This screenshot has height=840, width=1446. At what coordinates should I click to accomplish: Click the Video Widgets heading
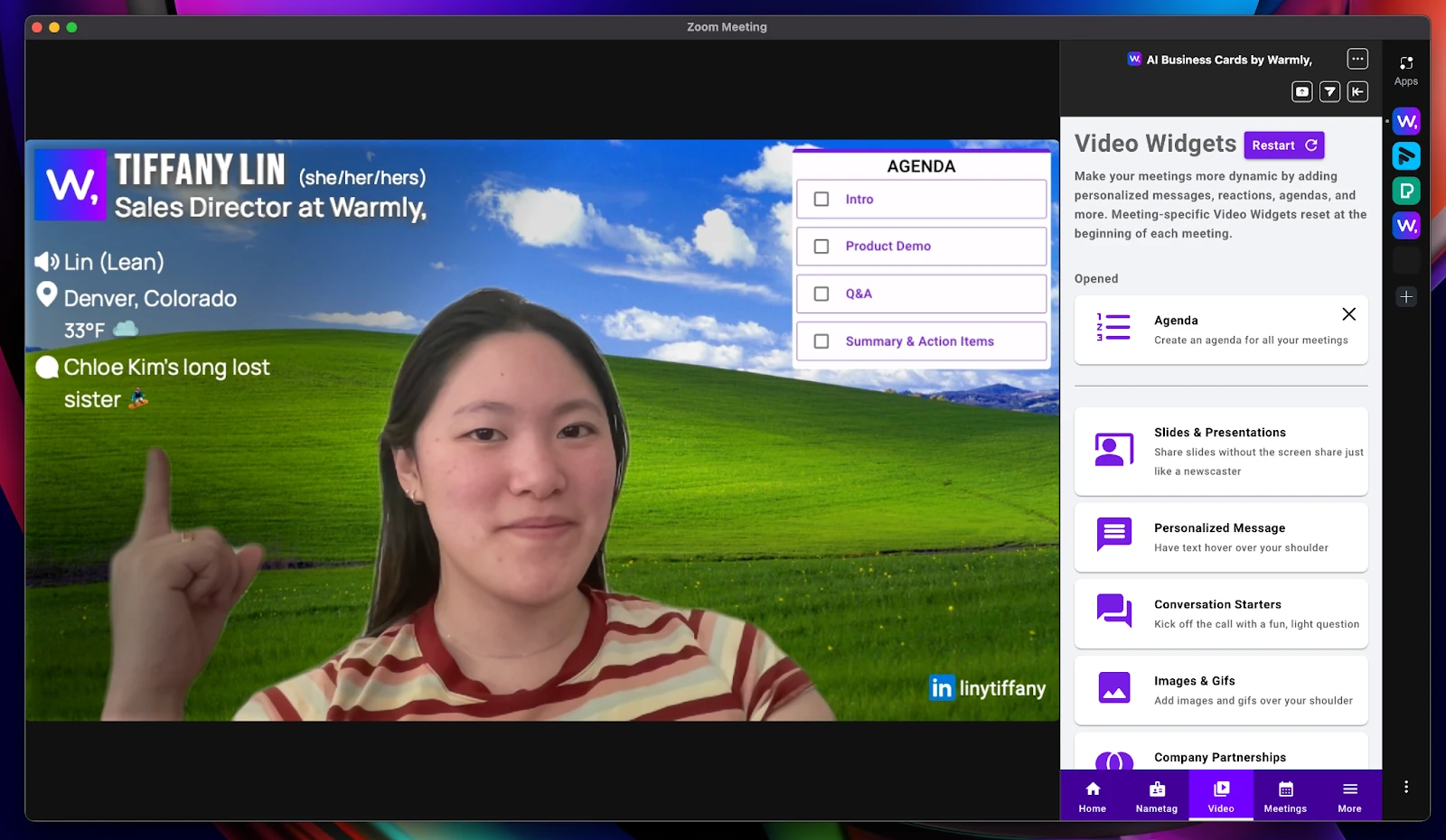coord(1155,144)
